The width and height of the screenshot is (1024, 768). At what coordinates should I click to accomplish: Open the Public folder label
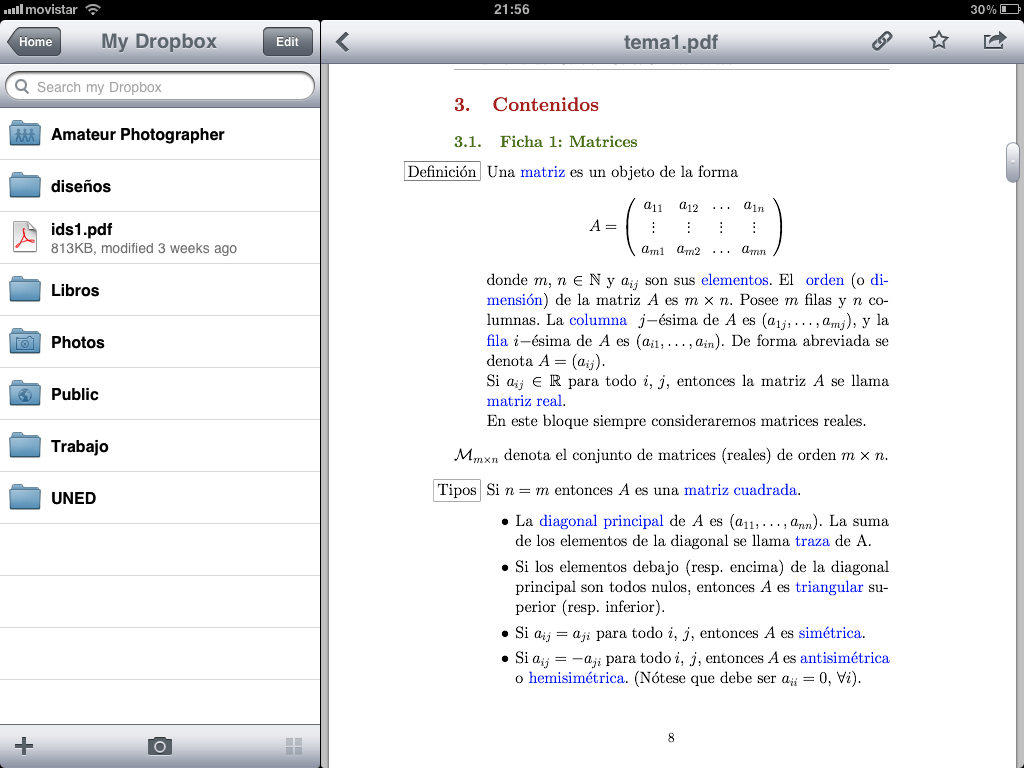(x=75, y=394)
